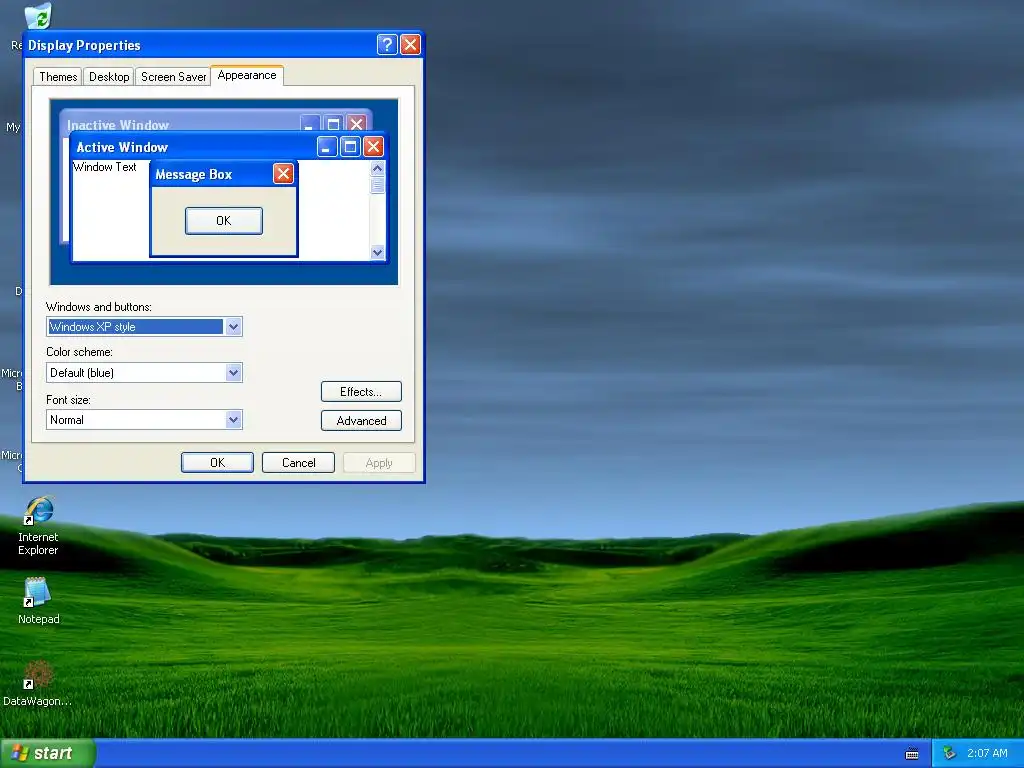This screenshot has width=1024, height=768.
Task: Click the keyboard icon in system tray
Action: click(x=912, y=754)
